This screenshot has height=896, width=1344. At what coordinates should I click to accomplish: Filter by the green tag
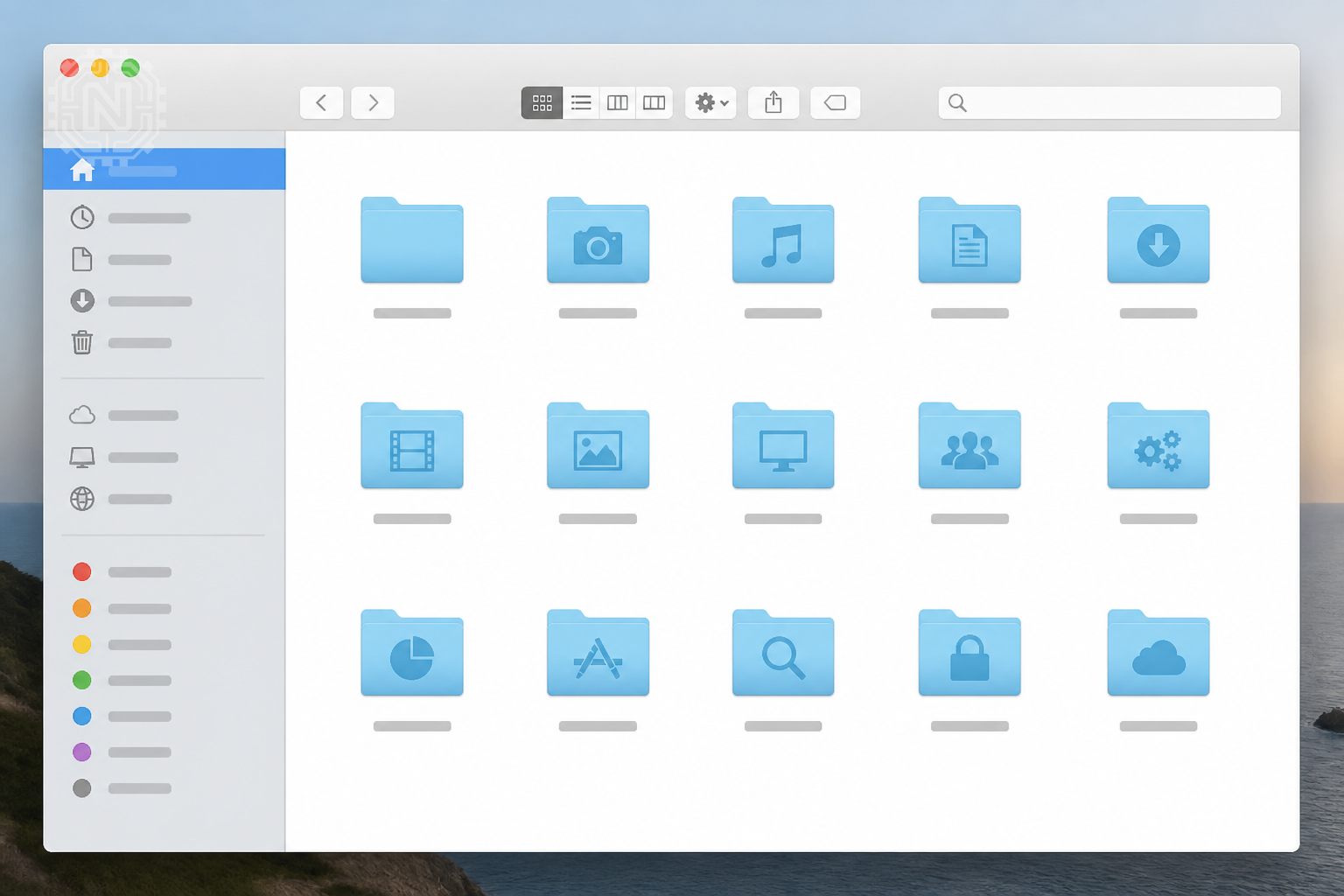[82, 680]
